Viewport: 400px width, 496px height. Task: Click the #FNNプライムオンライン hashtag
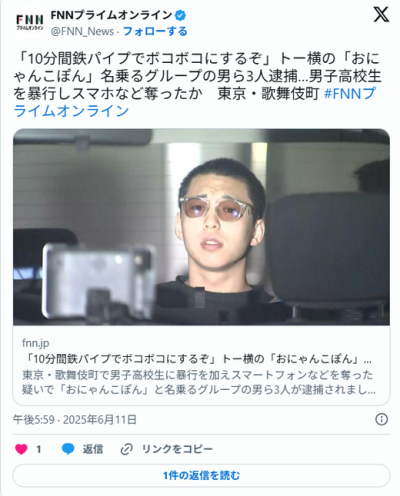pyautogui.click(x=195, y=102)
